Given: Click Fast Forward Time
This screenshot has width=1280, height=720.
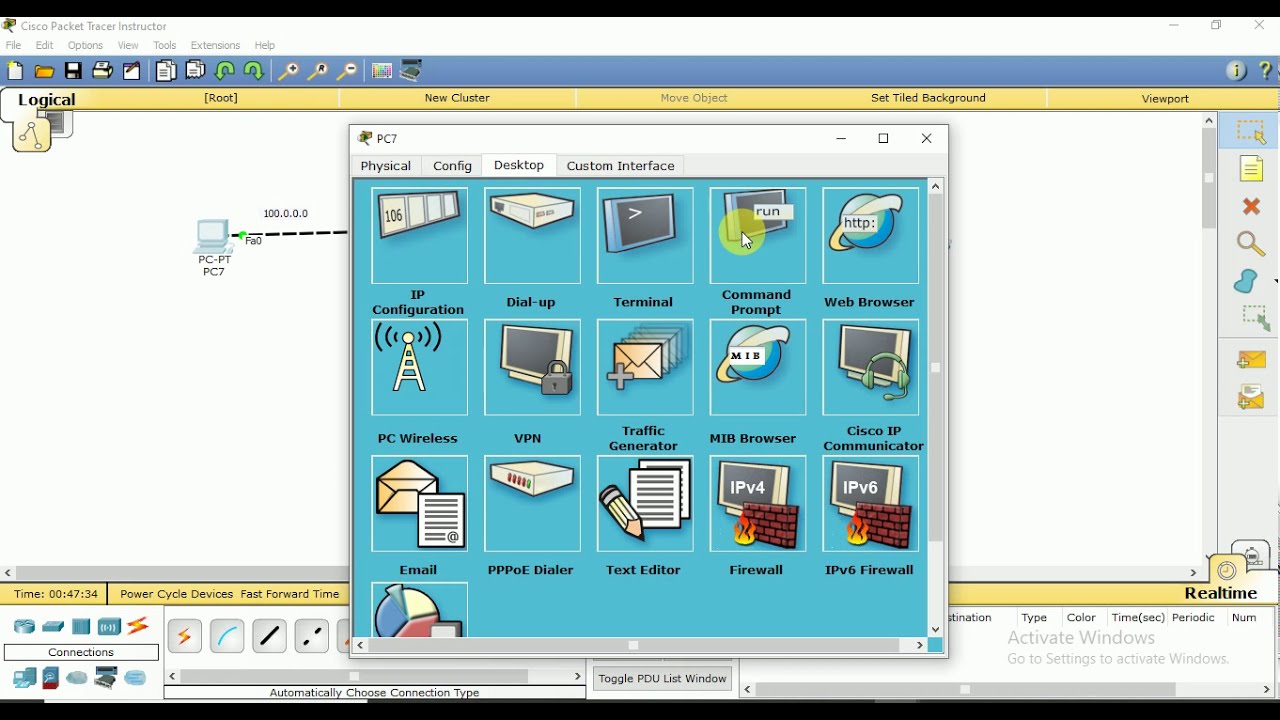Looking at the screenshot, I should point(291,595).
